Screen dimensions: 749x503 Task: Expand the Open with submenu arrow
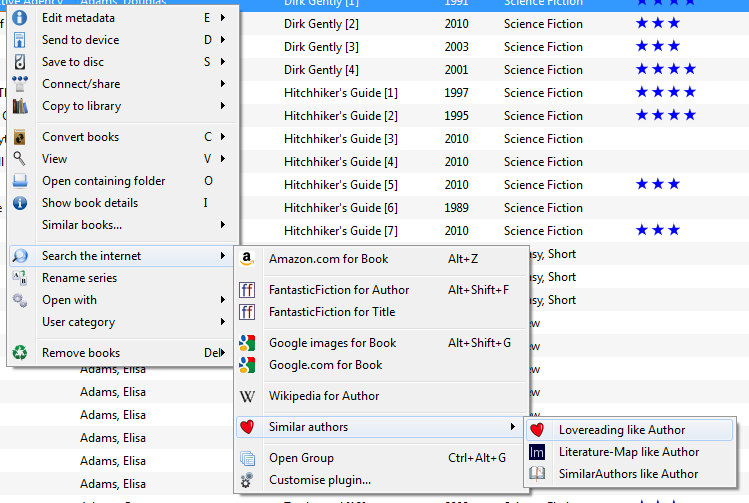click(223, 300)
